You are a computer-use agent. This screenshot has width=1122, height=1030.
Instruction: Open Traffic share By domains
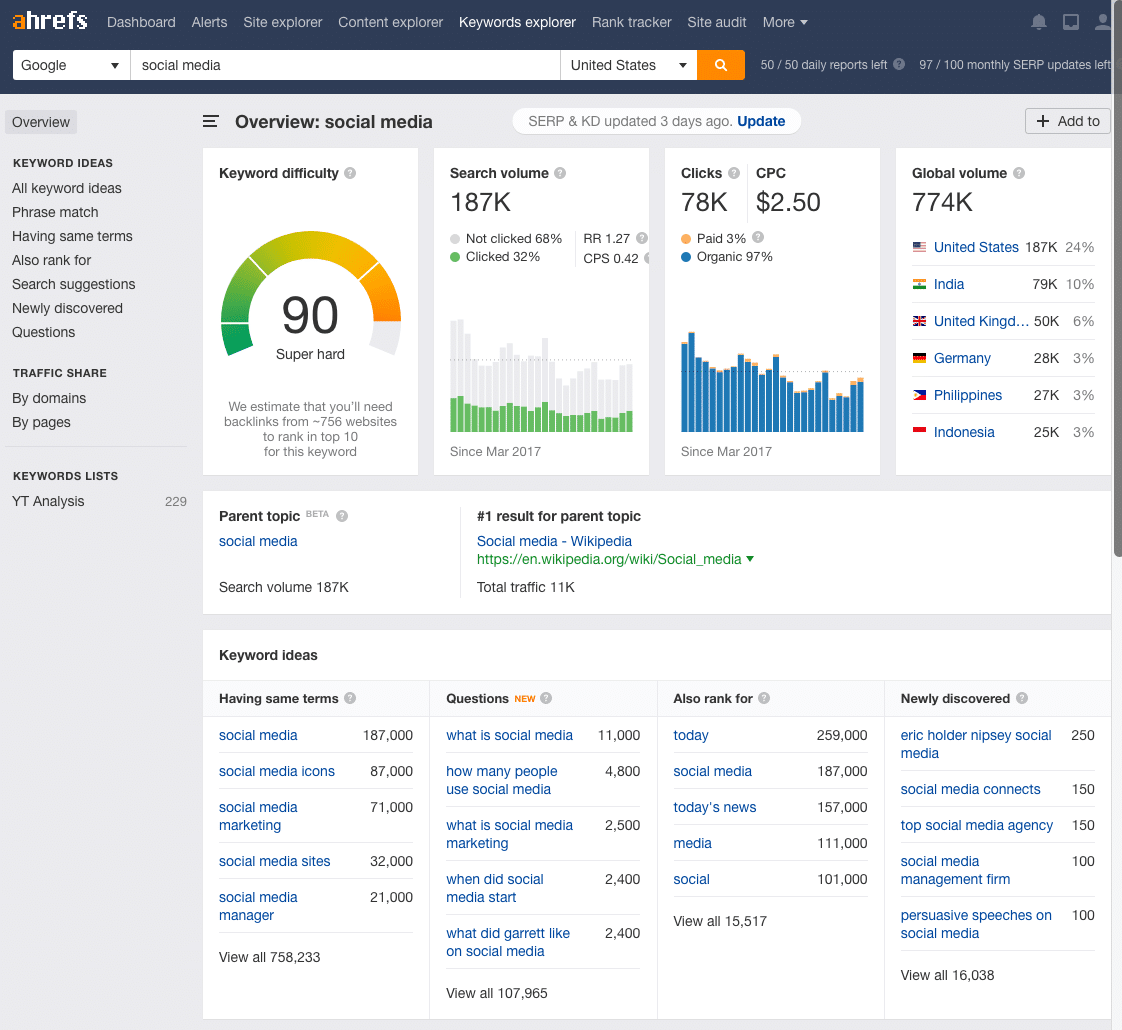tap(49, 399)
